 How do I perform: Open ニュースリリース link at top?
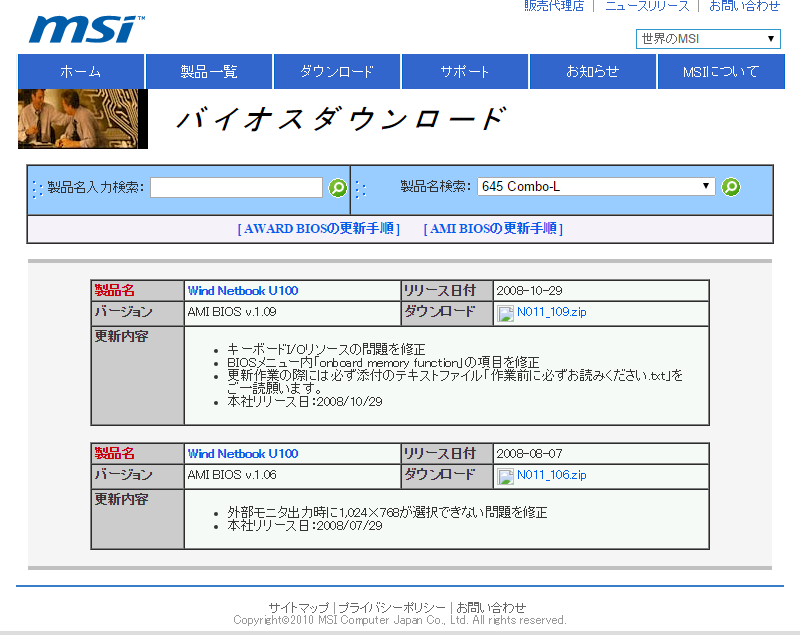pos(647,6)
